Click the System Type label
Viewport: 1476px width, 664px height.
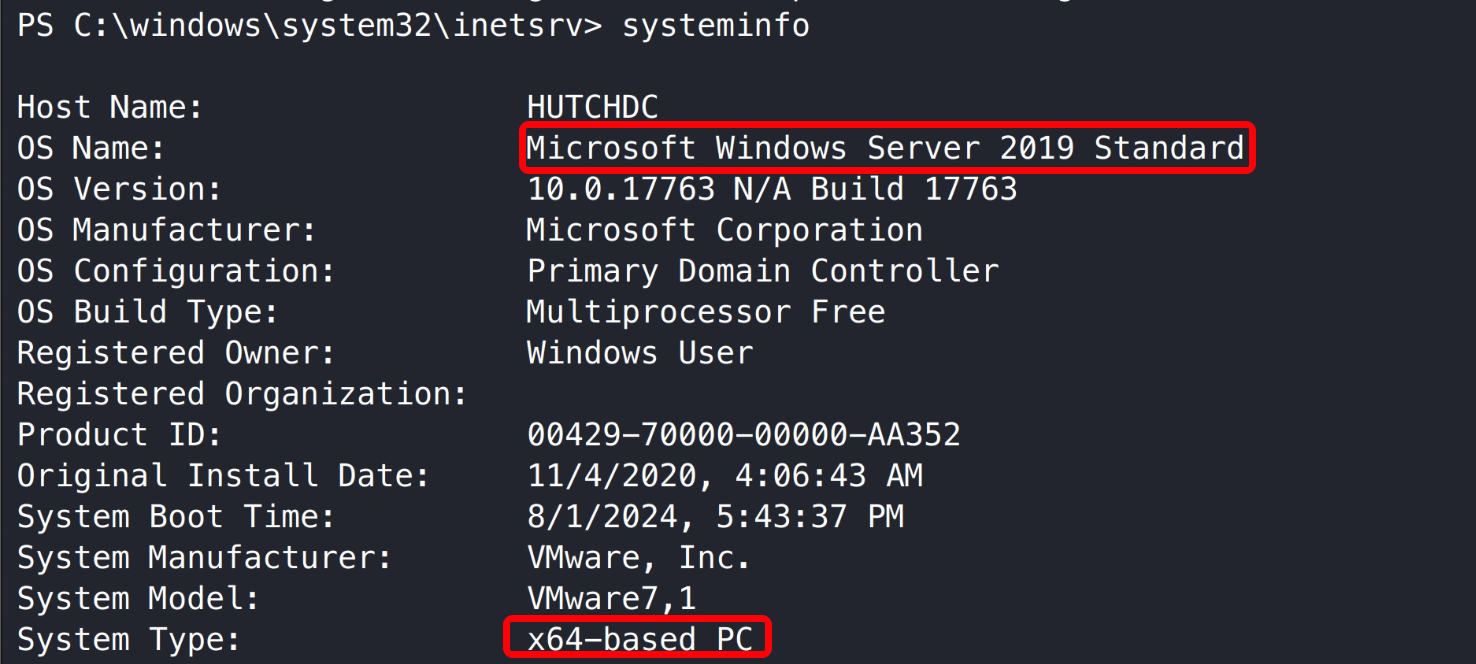tap(129, 640)
